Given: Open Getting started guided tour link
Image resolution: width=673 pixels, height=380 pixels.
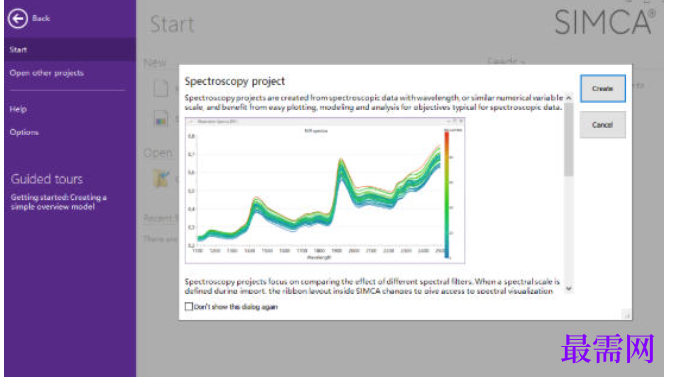Looking at the screenshot, I should 59,202.
